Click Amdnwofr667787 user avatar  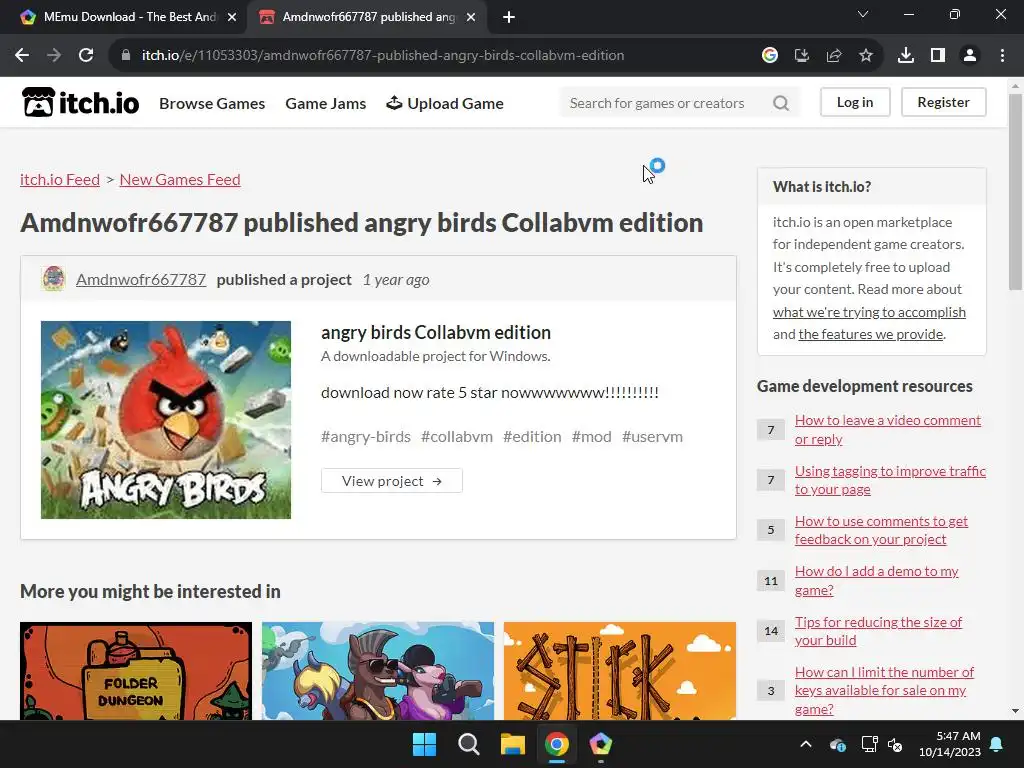(x=53, y=279)
